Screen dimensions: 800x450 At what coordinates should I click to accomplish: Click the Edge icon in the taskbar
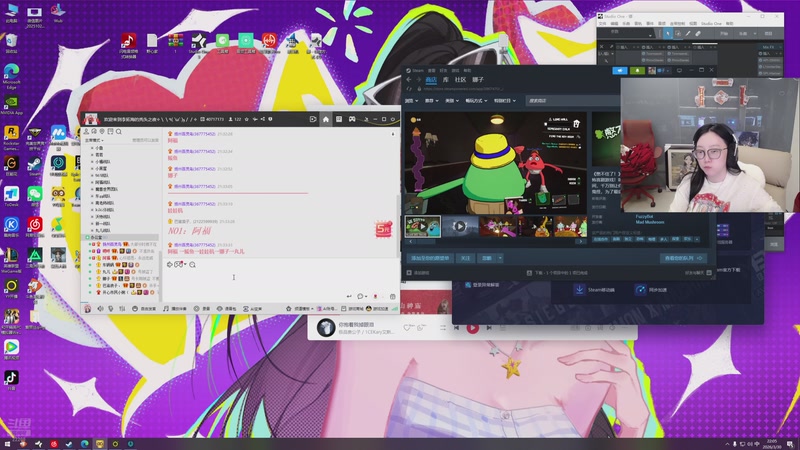click(x=84, y=444)
